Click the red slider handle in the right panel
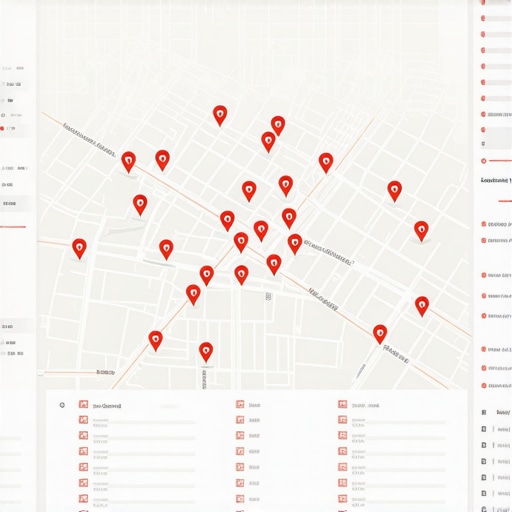This screenshot has height=512, width=512. tap(484, 161)
